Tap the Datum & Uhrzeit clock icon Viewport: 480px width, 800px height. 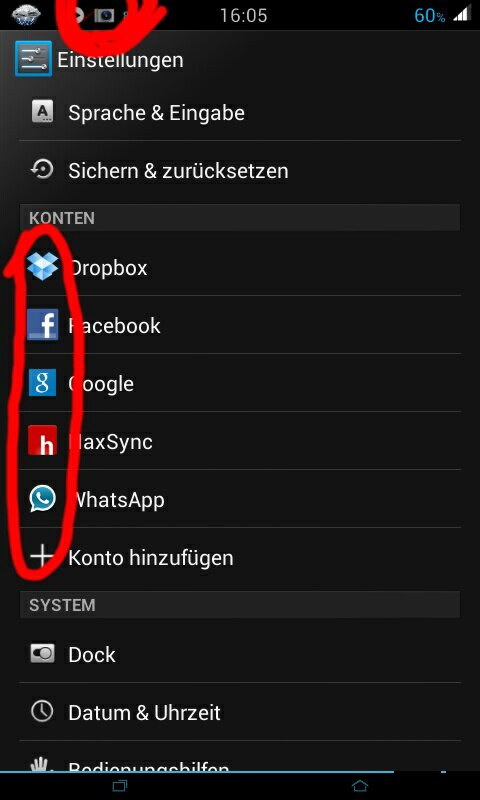click(x=42, y=712)
